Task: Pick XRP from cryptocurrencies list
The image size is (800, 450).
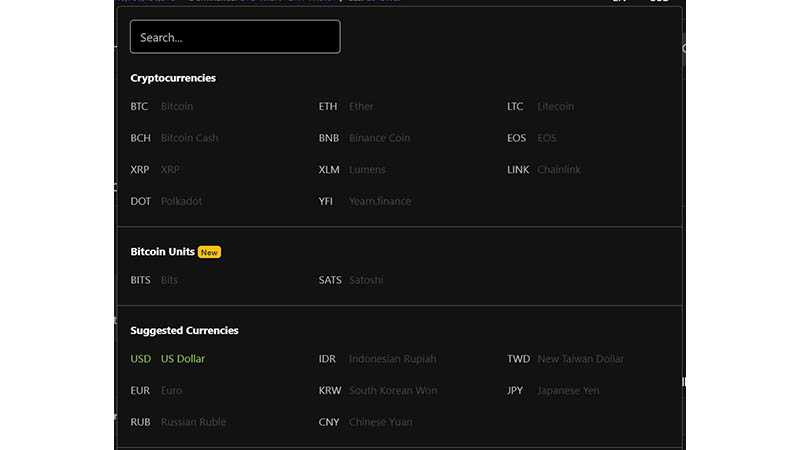Action: (155, 169)
